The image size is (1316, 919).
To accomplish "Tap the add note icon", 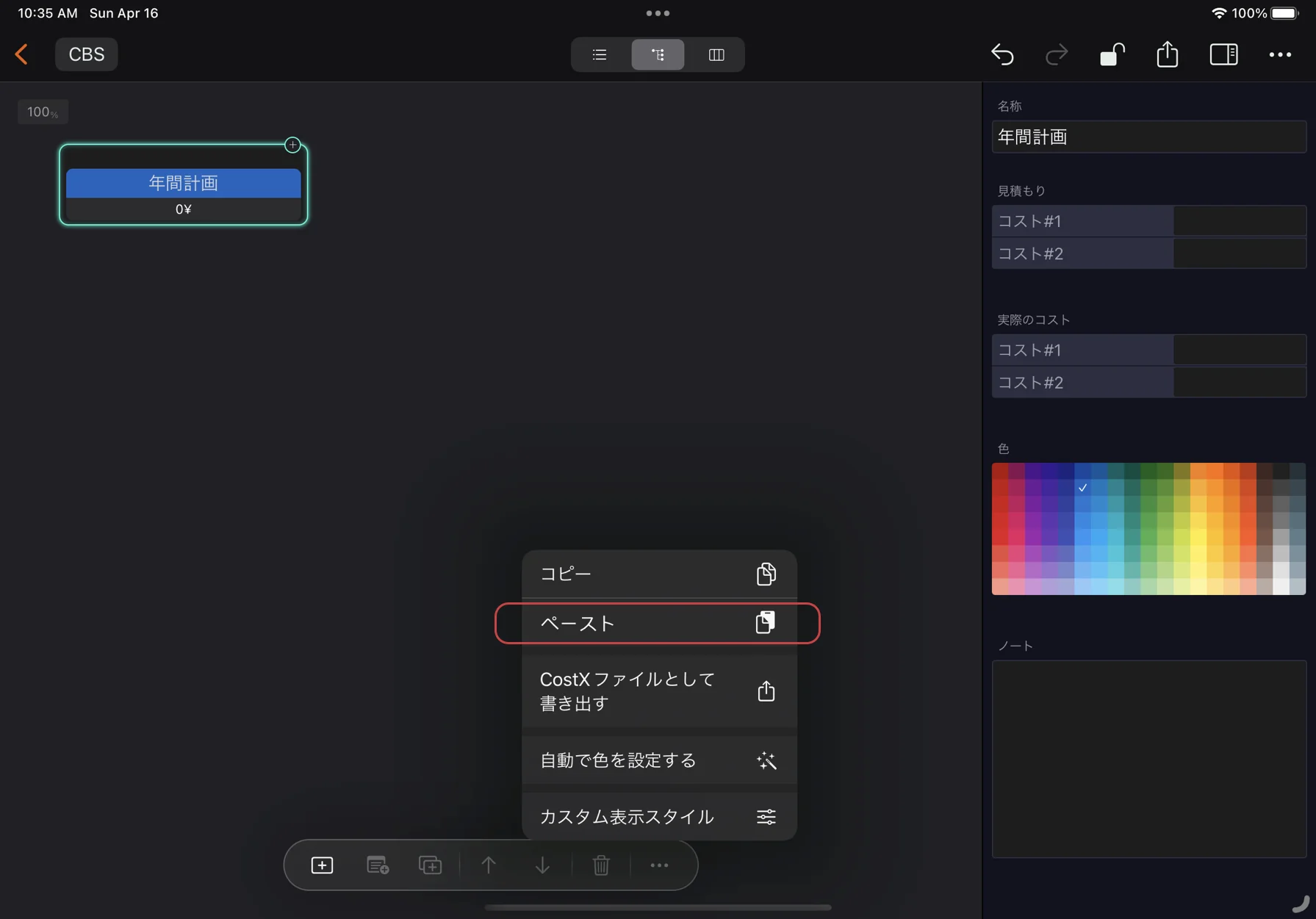I will 377,865.
